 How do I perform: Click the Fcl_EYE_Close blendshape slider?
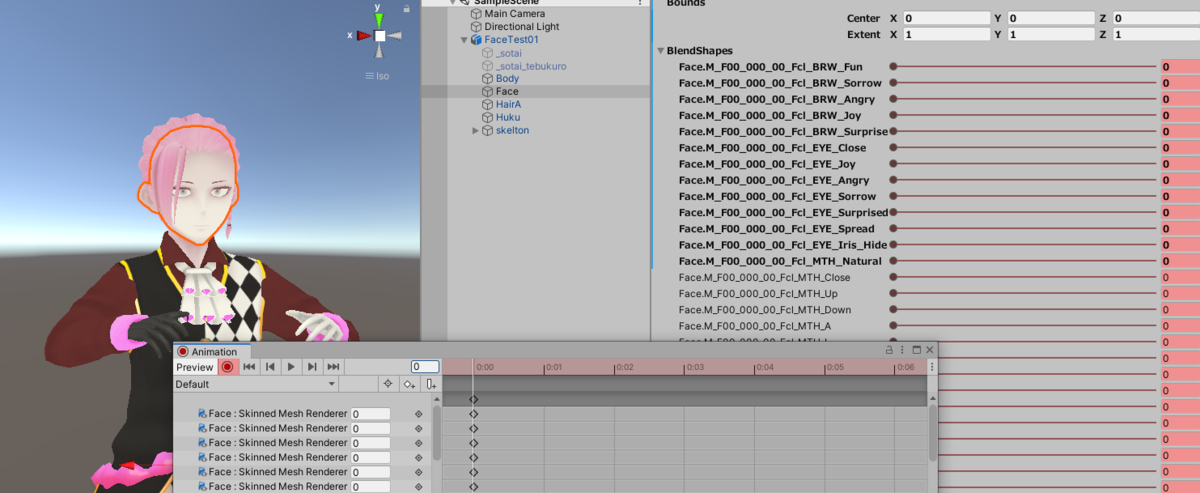pos(1023,148)
